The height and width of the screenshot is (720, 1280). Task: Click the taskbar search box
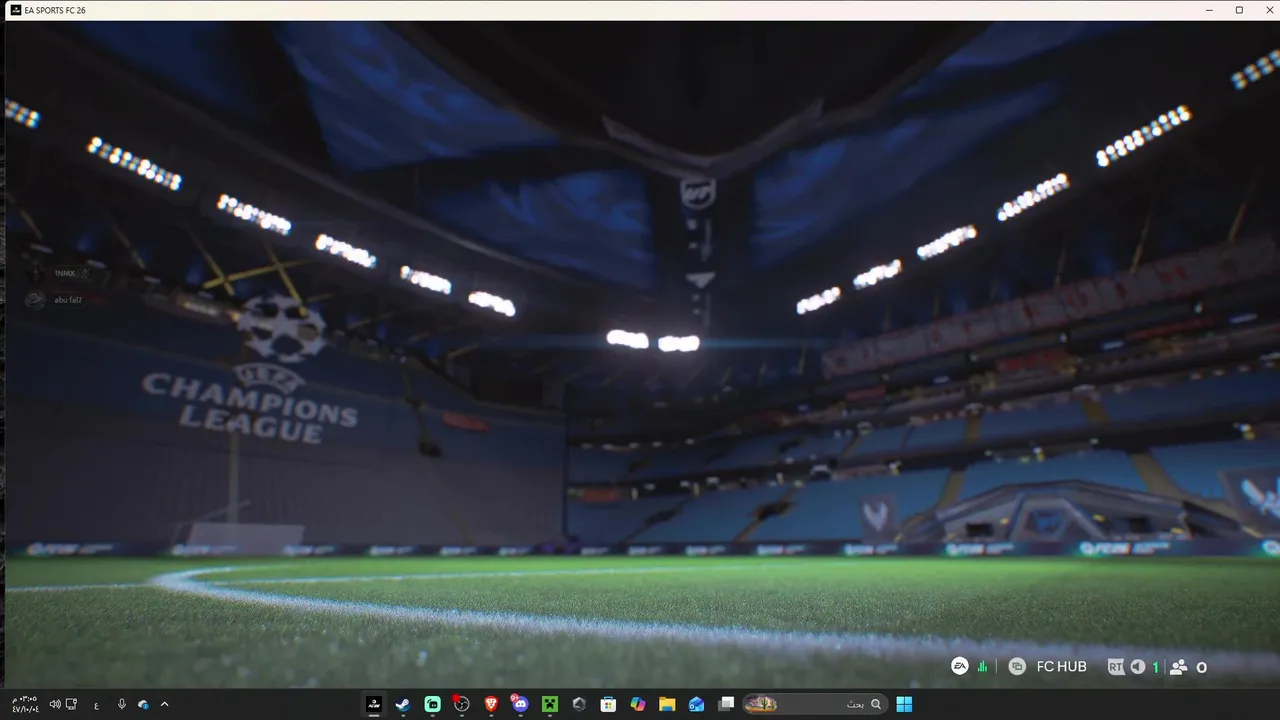coord(815,704)
